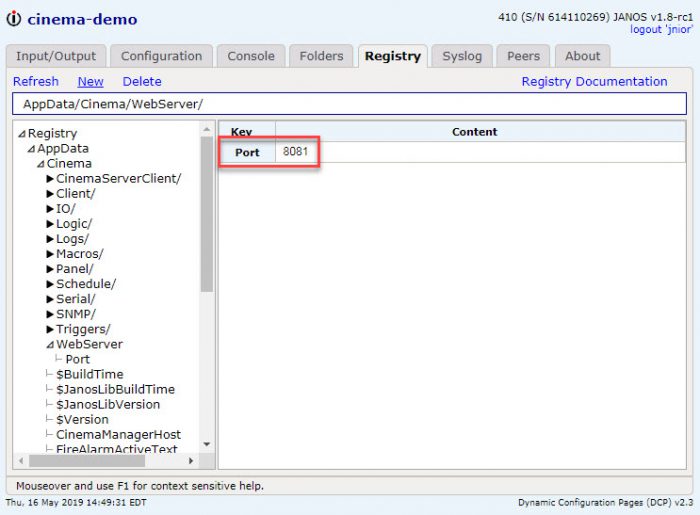Switch to the Peers tab

pos(523,56)
